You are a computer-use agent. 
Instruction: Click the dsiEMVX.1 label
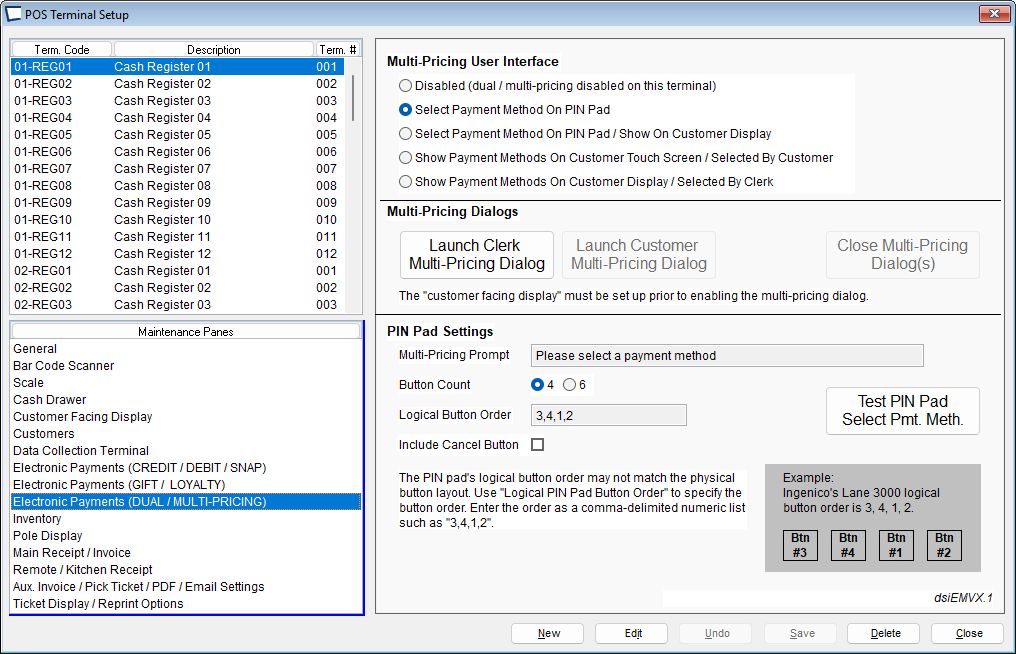963,598
